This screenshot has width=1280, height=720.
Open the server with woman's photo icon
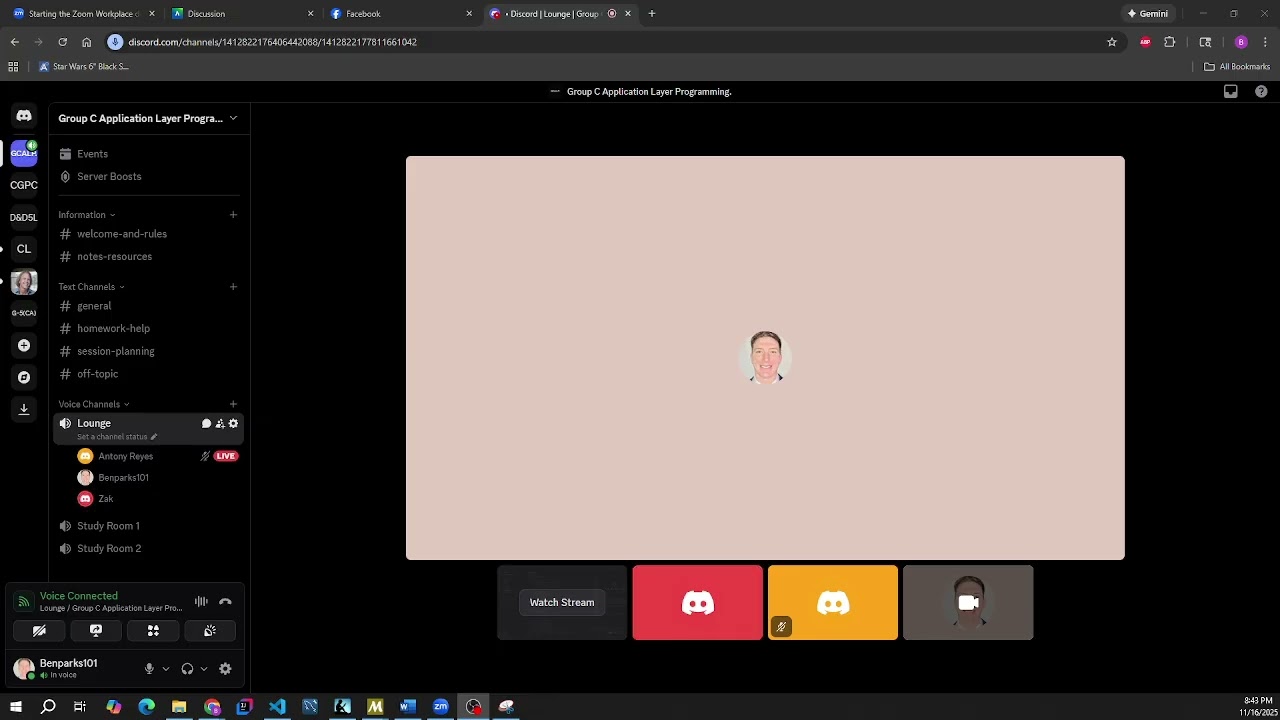(x=24, y=282)
